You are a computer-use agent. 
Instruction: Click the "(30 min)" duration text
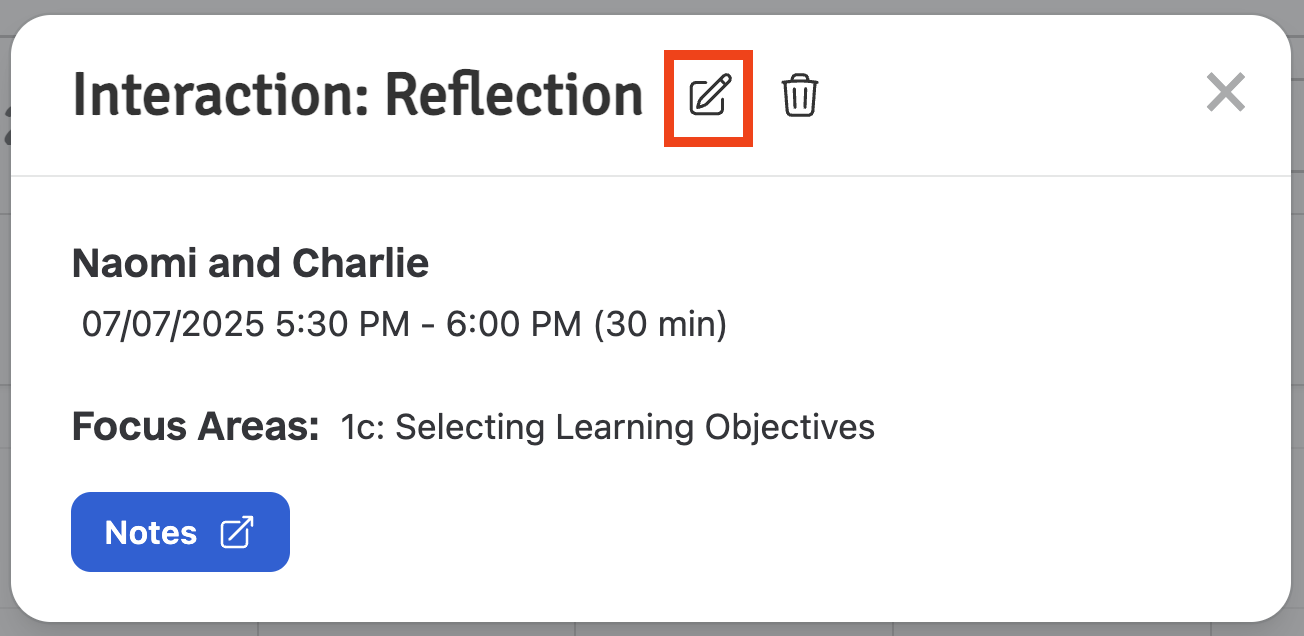click(660, 325)
